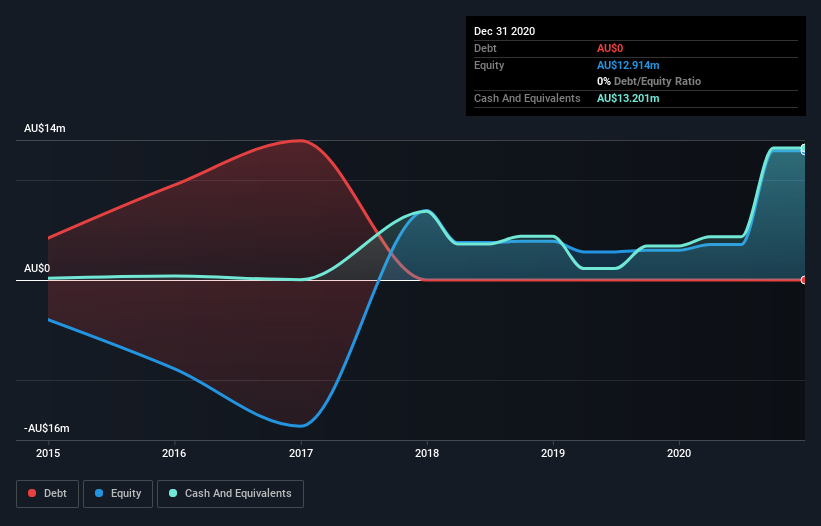The image size is (821, 526).
Task: Click the red debt line peak at 2017
Action: click(301, 140)
